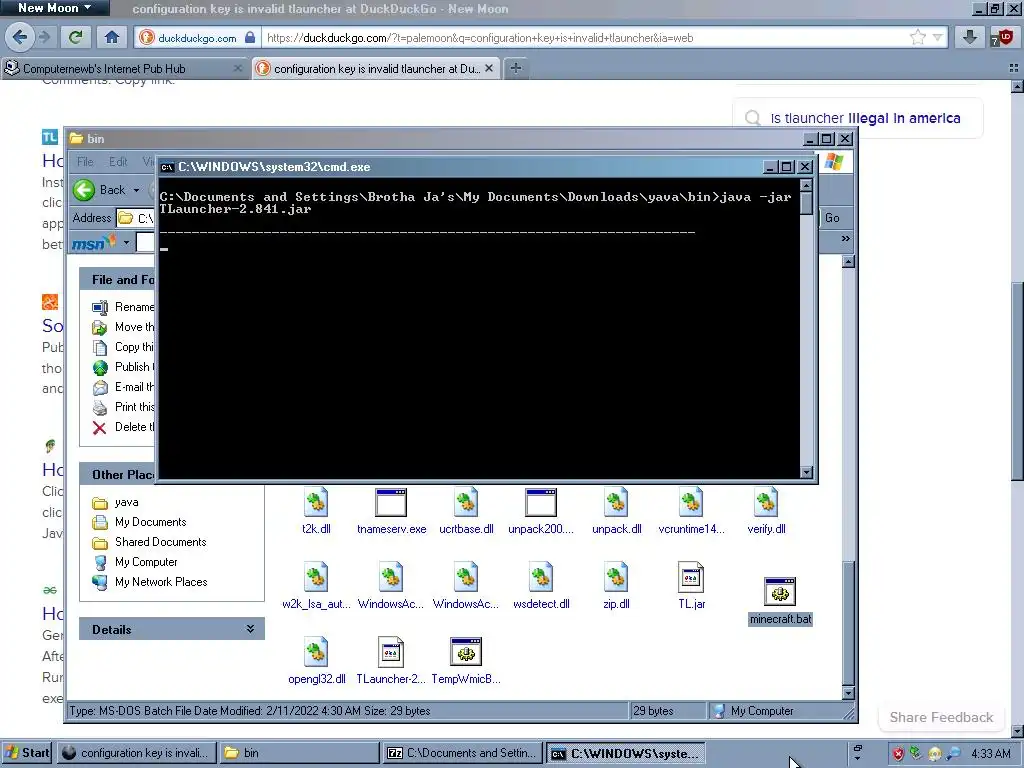Click the browser back arrow button
This screenshot has height=768, width=1024.
click(20, 37)
